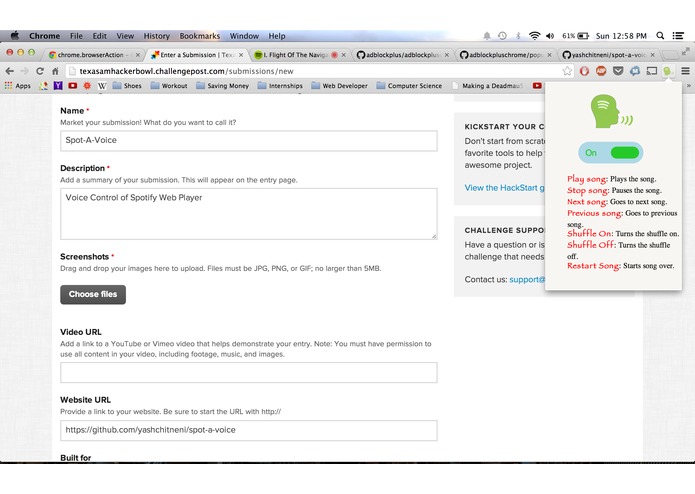Switch to the chrome.browserAction tab
Image resolution: width=695 pixels, height=494 pixels.
point(94,54)
